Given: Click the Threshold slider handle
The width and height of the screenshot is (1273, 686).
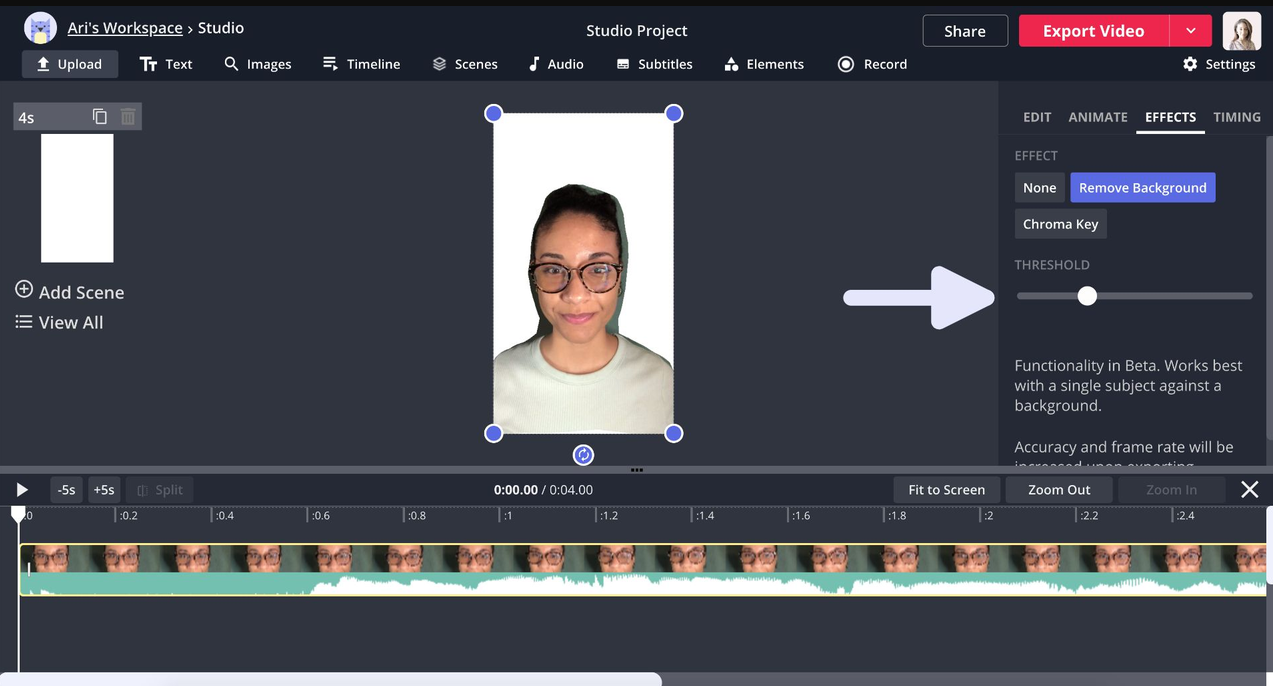Looking at the screenshot, I should 1087,296.
